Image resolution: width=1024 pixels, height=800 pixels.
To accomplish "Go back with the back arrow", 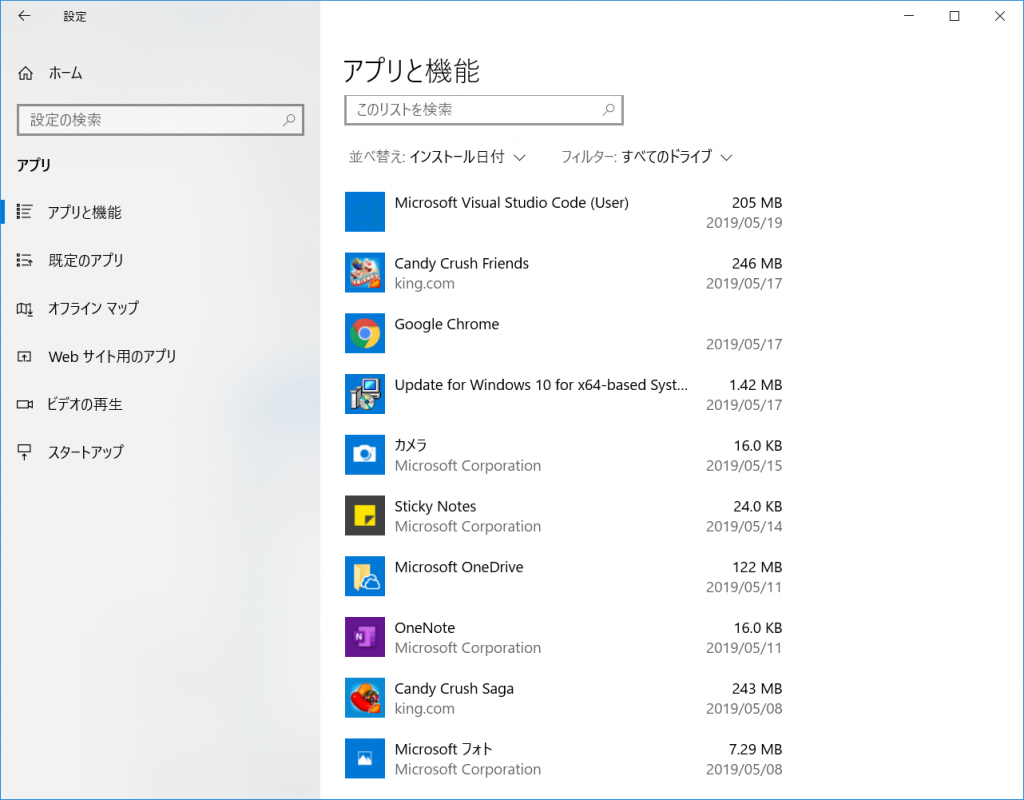I will coord(24,16).
